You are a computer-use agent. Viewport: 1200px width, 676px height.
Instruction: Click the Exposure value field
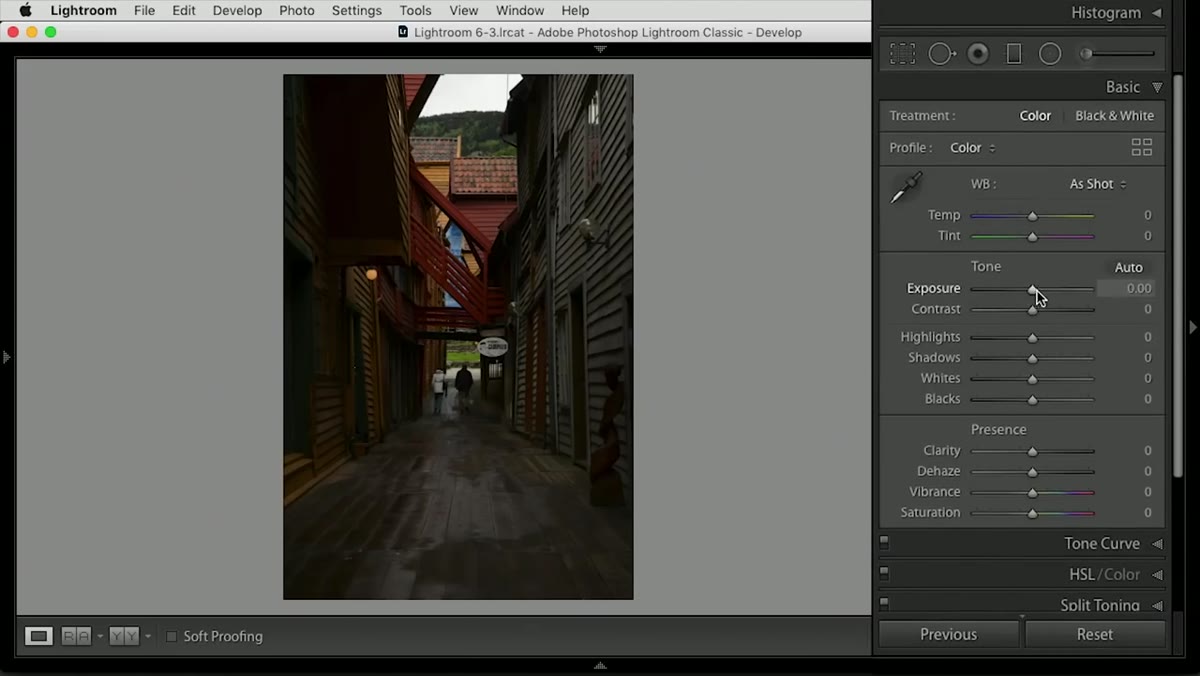[1125, 288]
